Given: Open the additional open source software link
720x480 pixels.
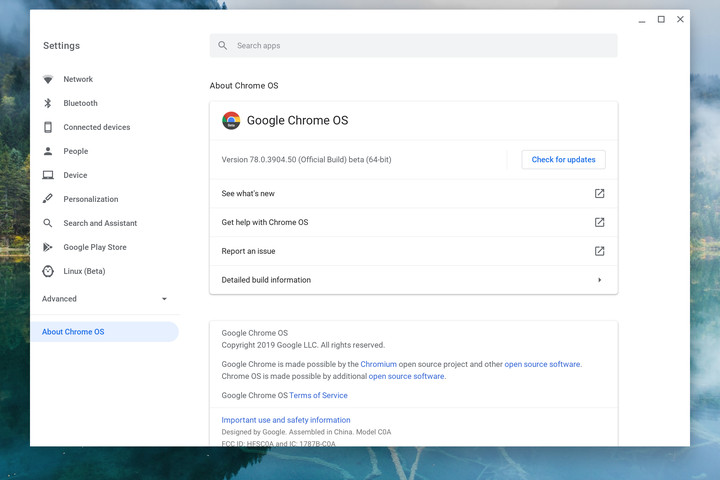Looking at the screenshot, I should coord(406,376).
